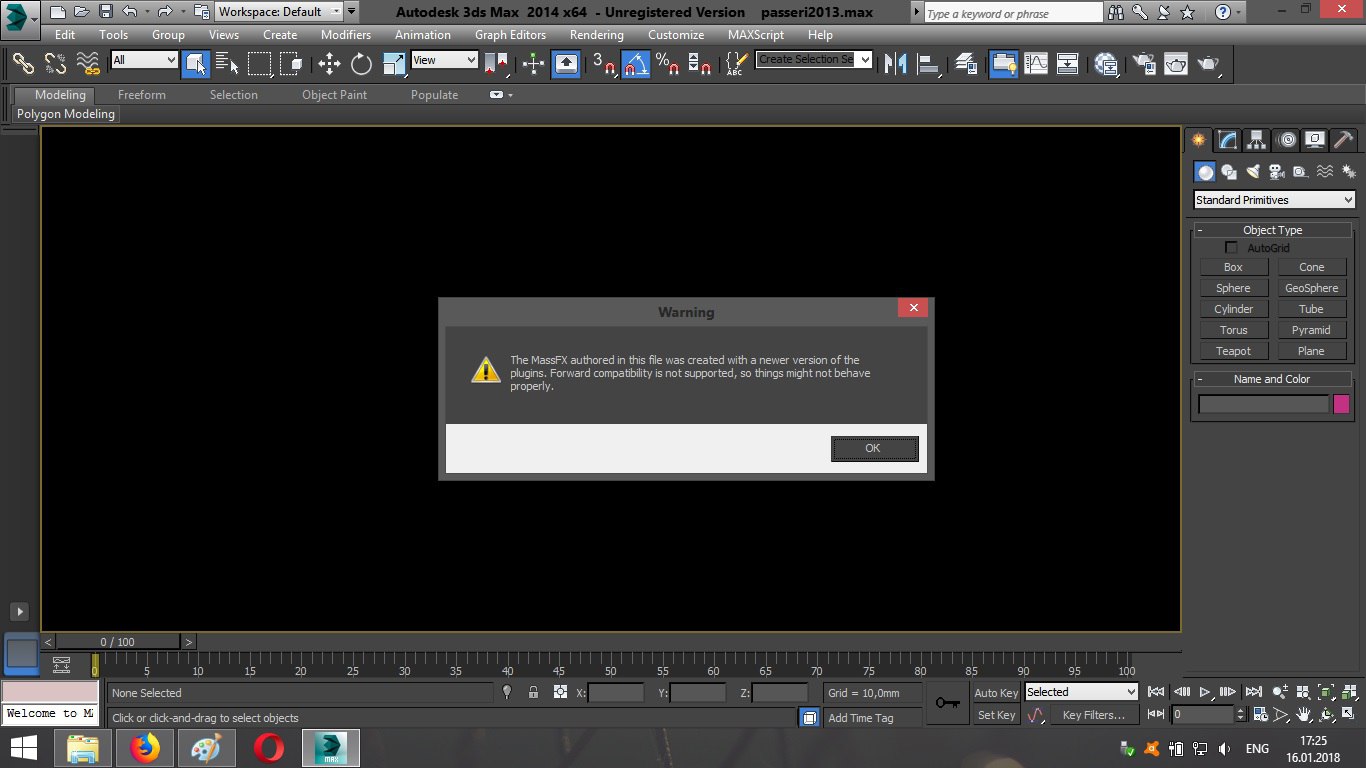Image resolution: width=1366 pixels, height=768 pixels.
Task: Toggle Percent Snap
Action: (x=668, y=64)
